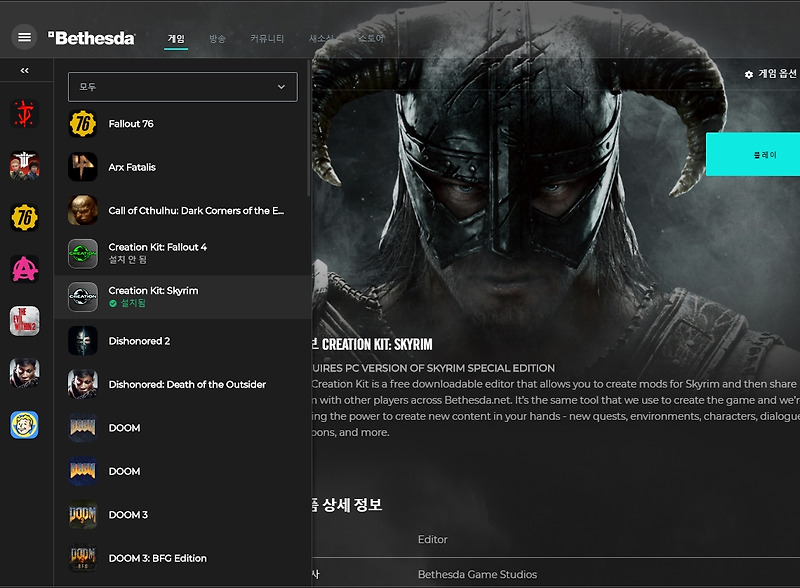Switch to the 커뮤니티 tab
The image size is (800, 588).
267,39
